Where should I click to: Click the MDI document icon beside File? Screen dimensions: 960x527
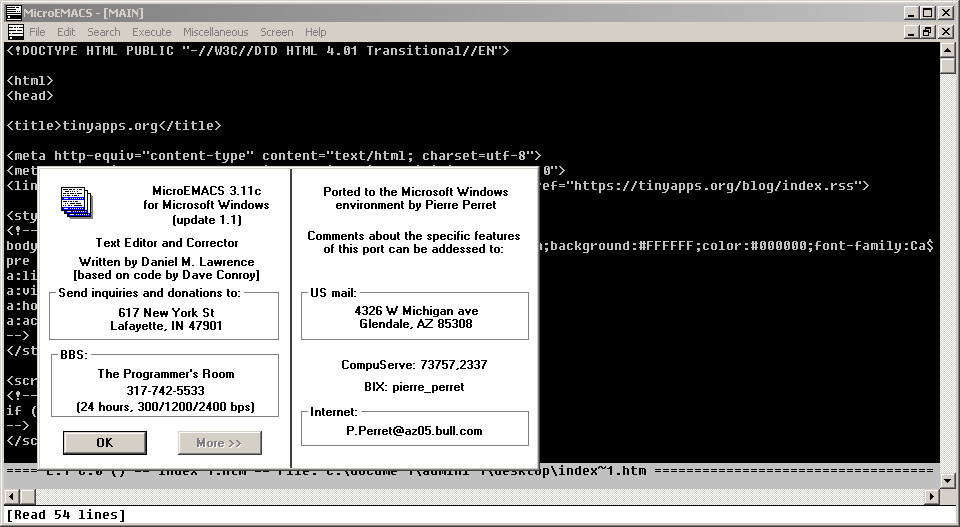coord(14,32)
